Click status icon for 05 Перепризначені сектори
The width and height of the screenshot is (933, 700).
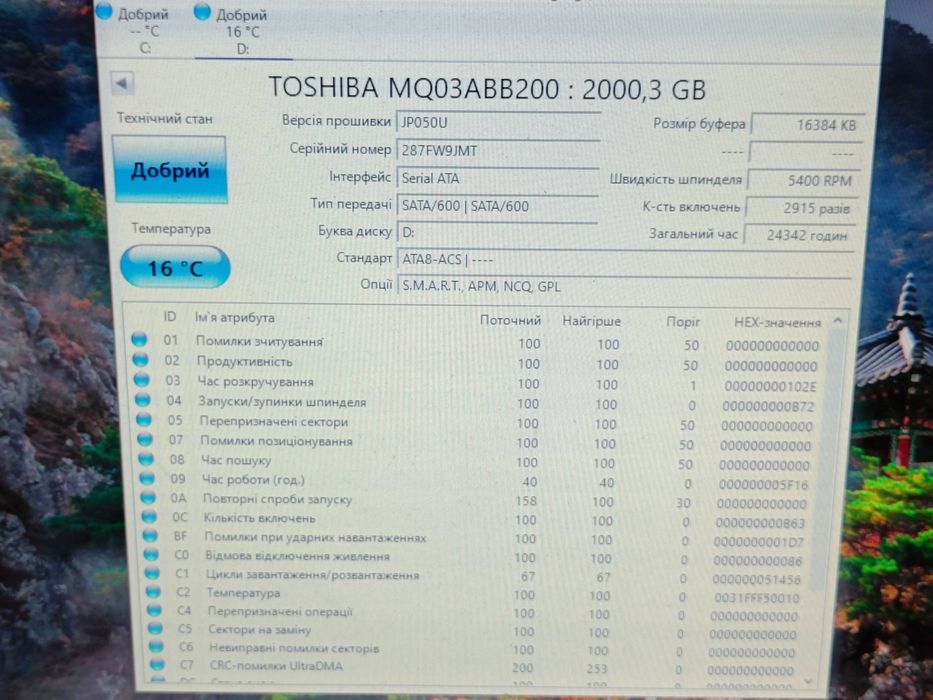144,419
